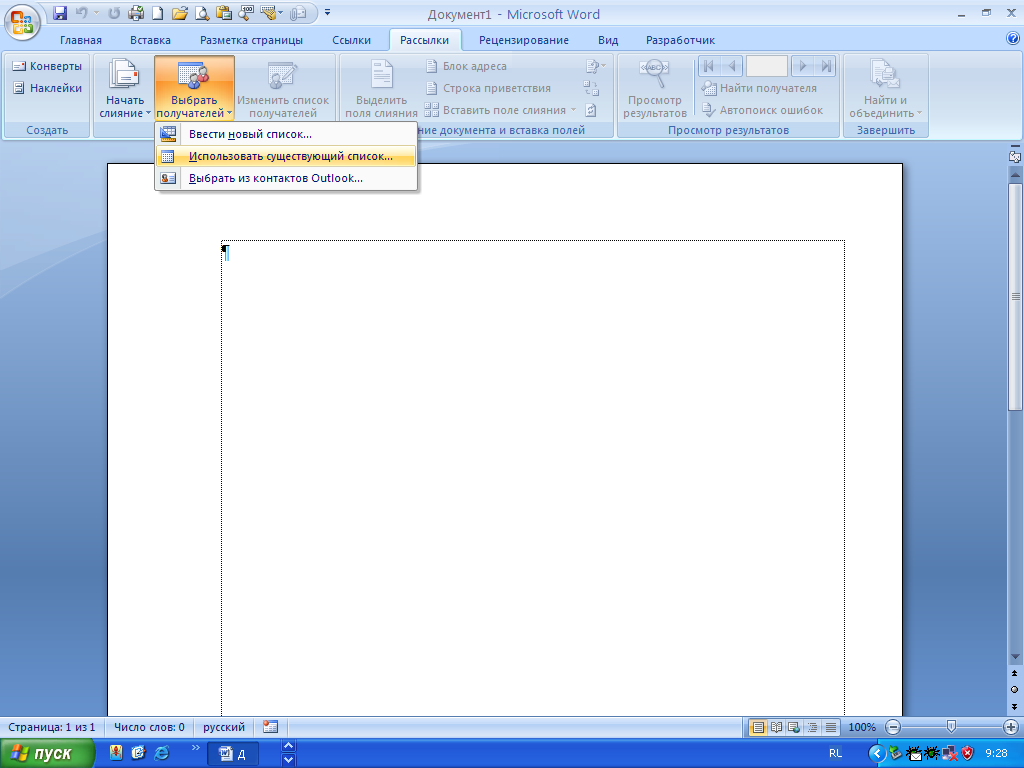Click the Конверты envelopes button
Screen dimensions: 1024x768
tap(47, 66)
